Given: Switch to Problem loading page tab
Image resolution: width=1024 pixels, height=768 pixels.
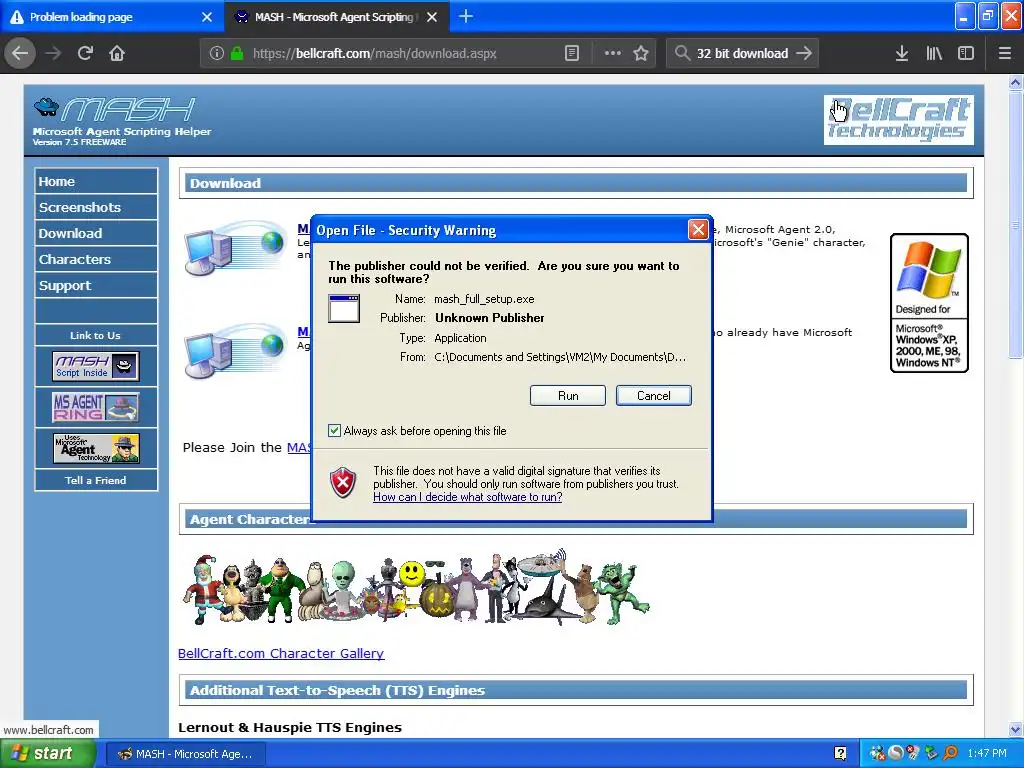Looking at the screenshot, I should point(112,17).
